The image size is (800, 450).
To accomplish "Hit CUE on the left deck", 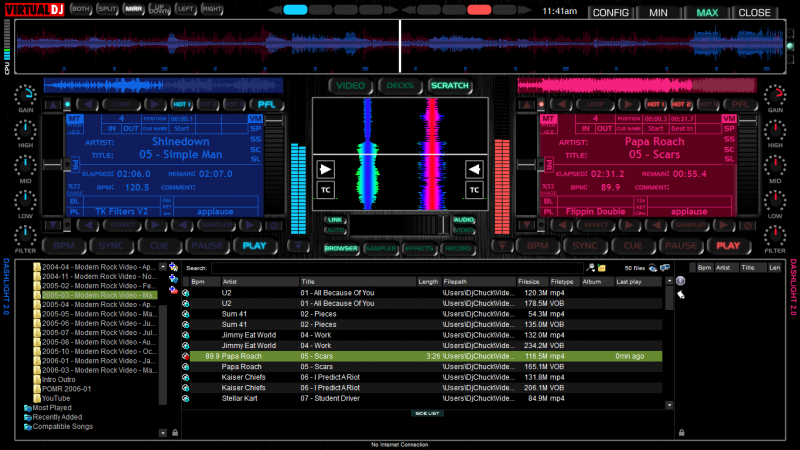I will point(159,246).
